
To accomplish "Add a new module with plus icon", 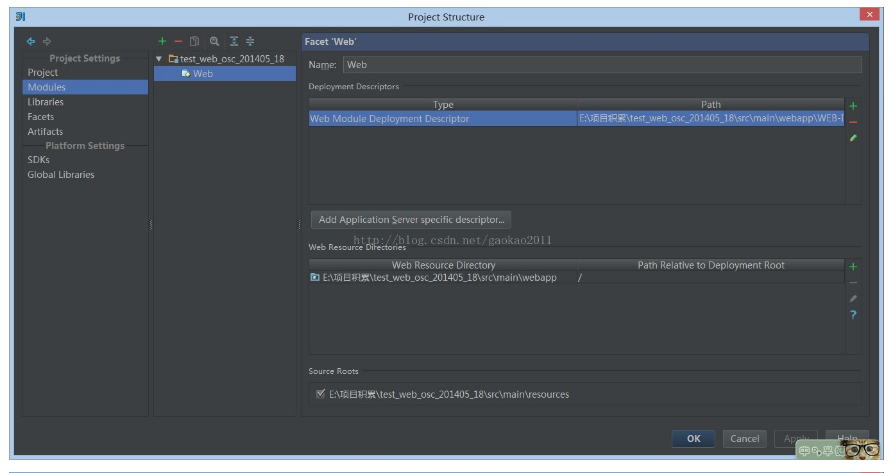I will click(x=162, y=41).
